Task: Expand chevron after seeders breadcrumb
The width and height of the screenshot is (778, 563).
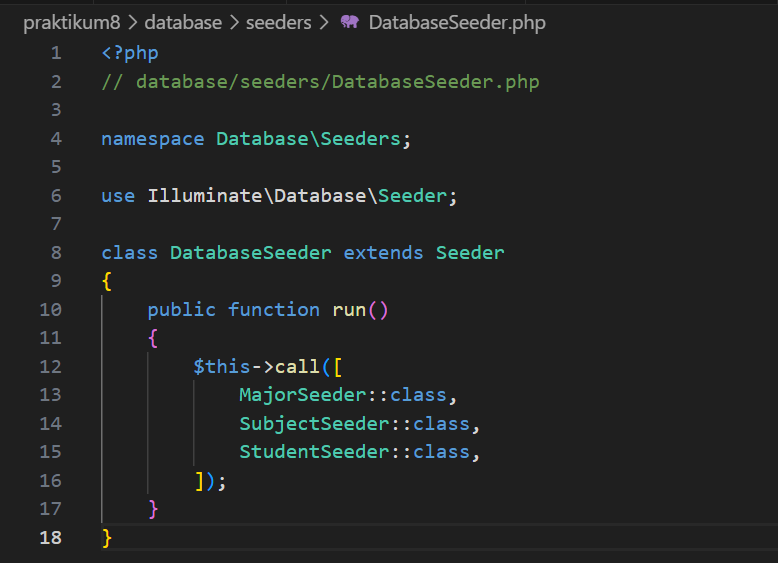Action: 324,22
